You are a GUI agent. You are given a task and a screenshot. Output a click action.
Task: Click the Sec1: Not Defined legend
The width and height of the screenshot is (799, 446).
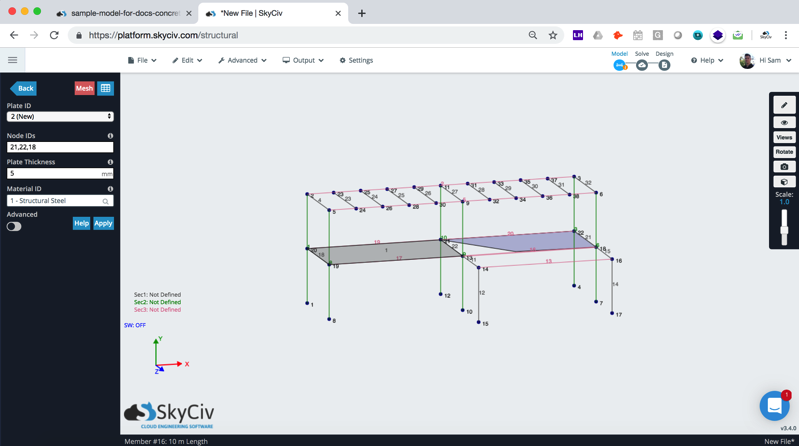(x=157, y=295)
